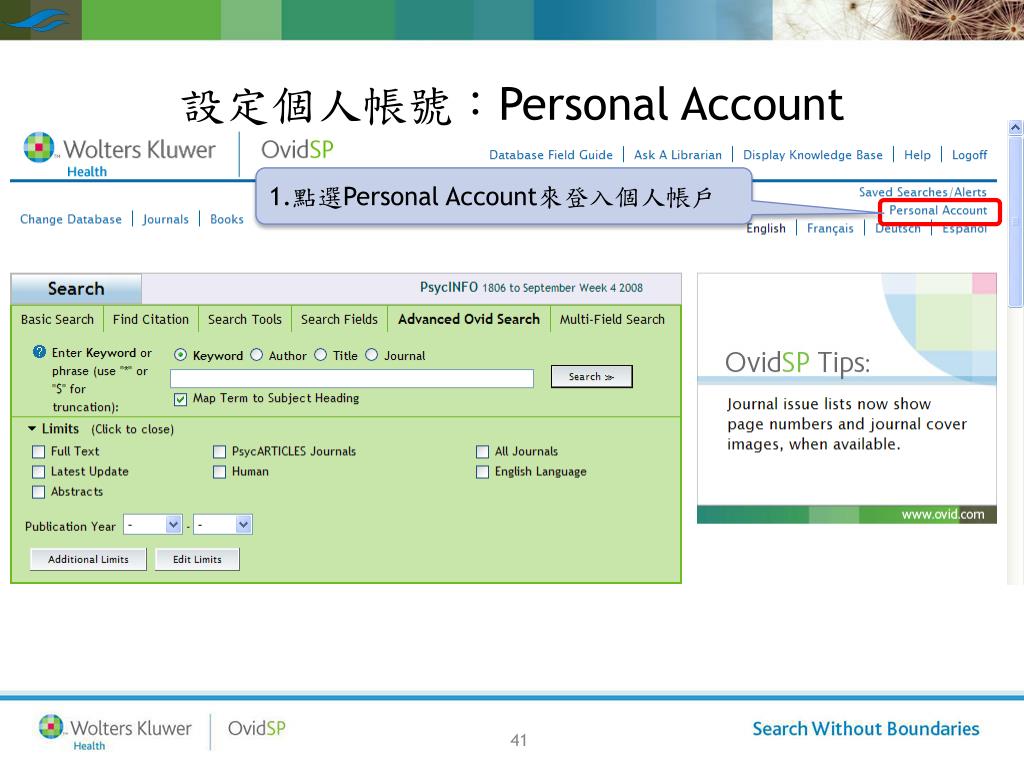Click the Change Database link
The width and height of the screenshot is (1024, 768).
click(x=71, y=219)
